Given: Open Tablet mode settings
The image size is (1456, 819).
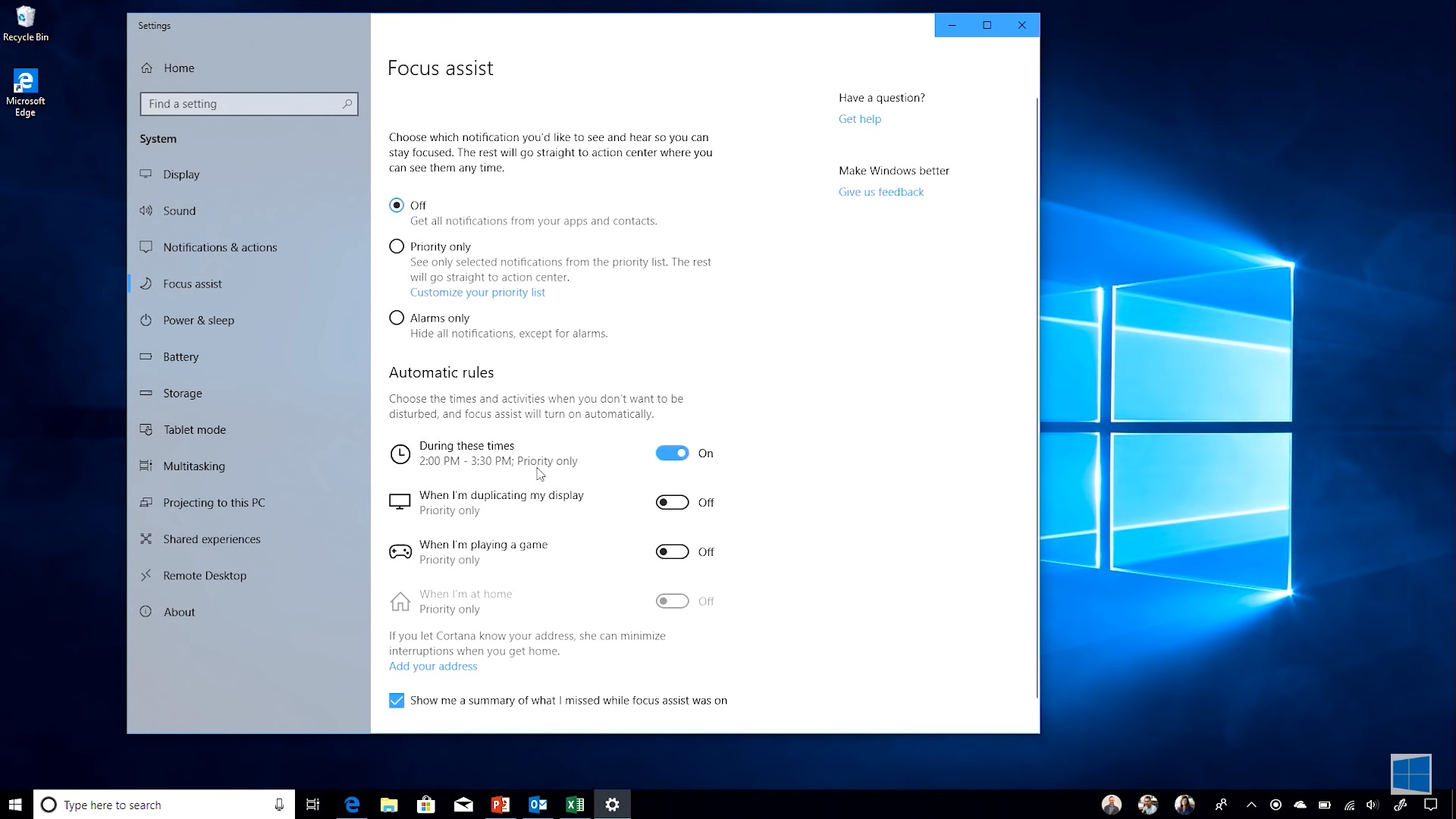Looking at the screenshot, I should pos(194,429).
